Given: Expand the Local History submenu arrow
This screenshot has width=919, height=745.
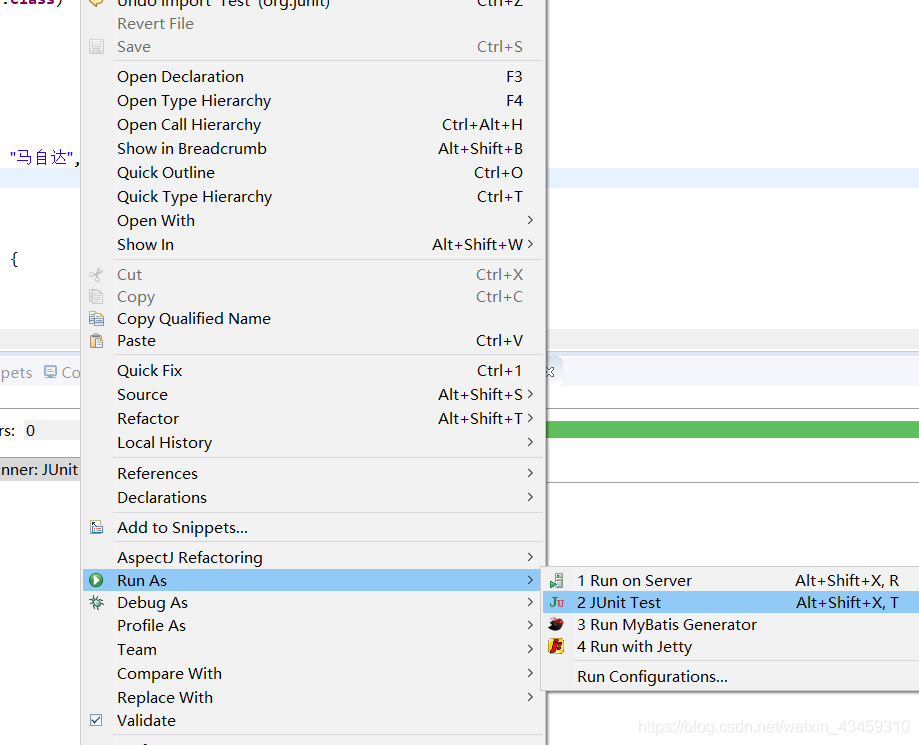Looking at the screenshot, I should tap(530, 443).
